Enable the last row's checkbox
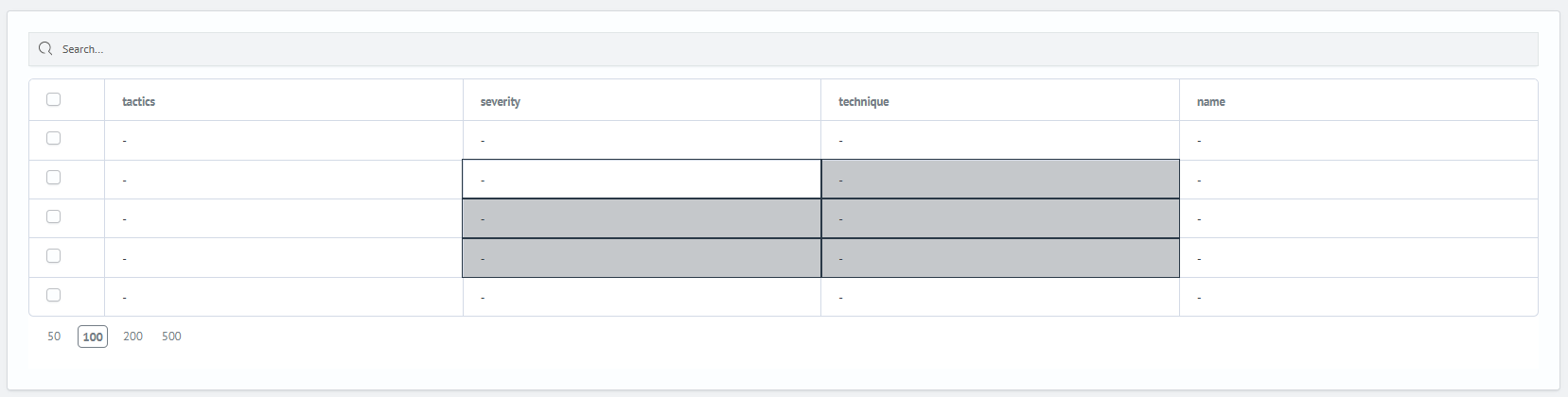 coord(54,295)
